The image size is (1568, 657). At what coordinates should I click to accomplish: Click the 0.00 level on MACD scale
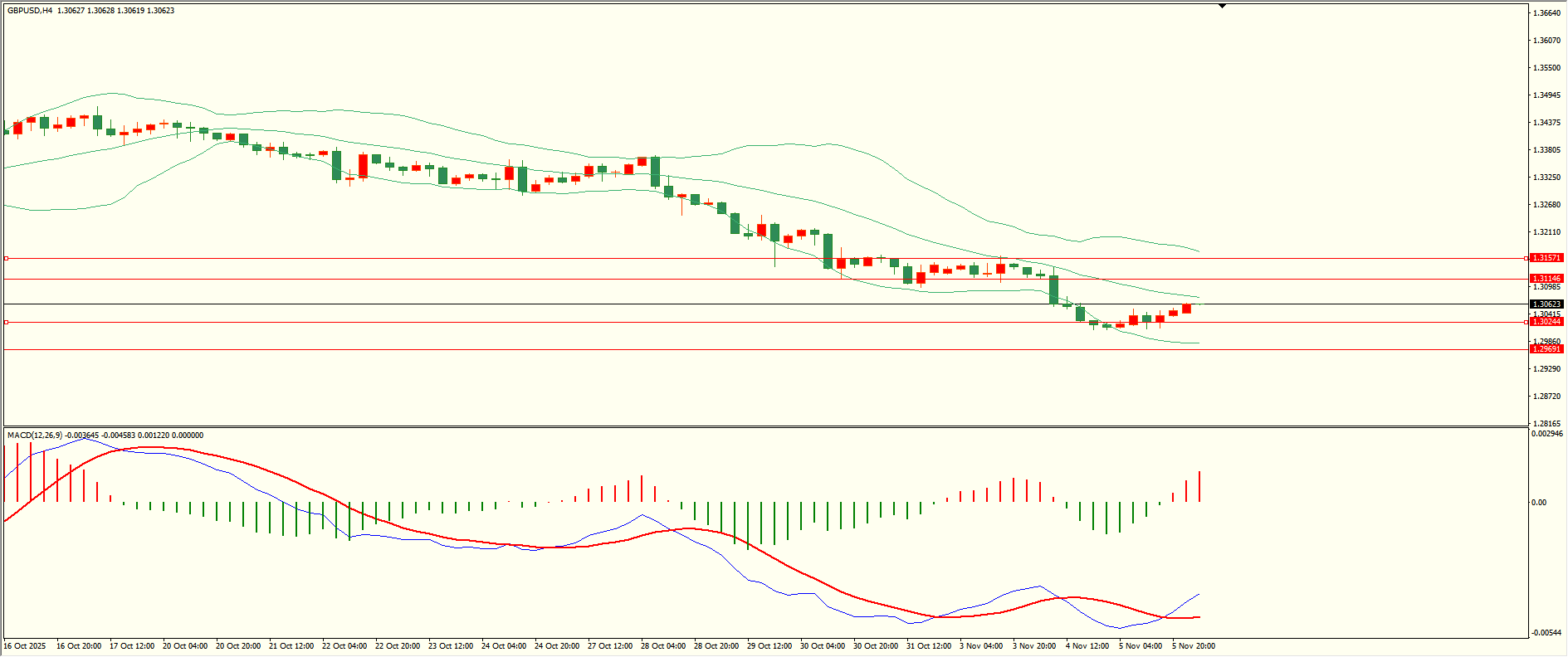1539,503
